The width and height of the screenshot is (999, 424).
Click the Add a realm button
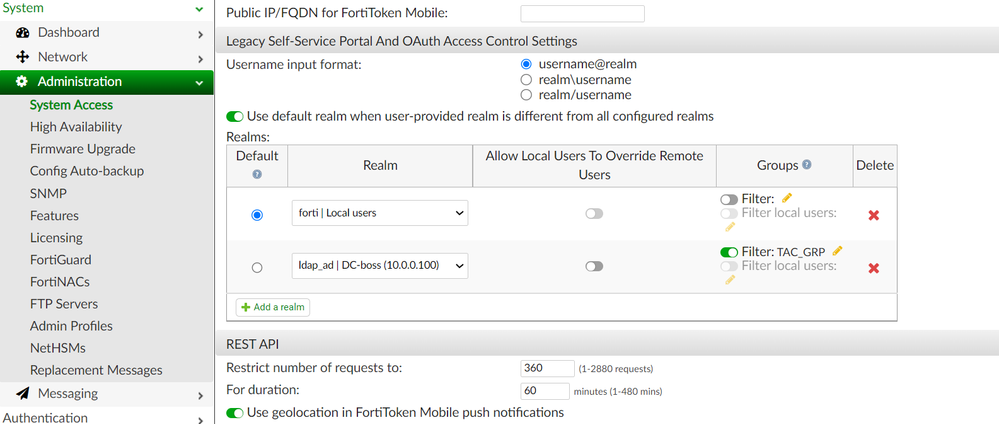[272, 307]
